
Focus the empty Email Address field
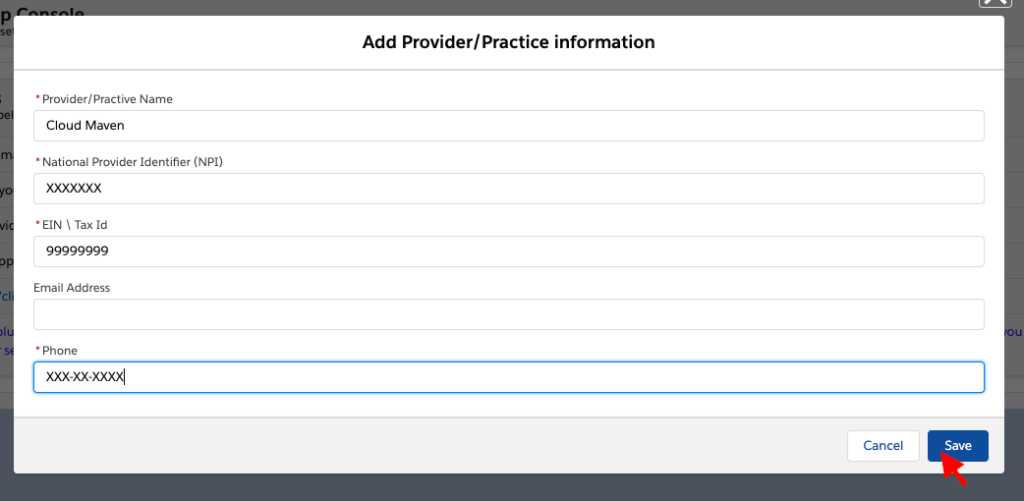click(508, 314)
